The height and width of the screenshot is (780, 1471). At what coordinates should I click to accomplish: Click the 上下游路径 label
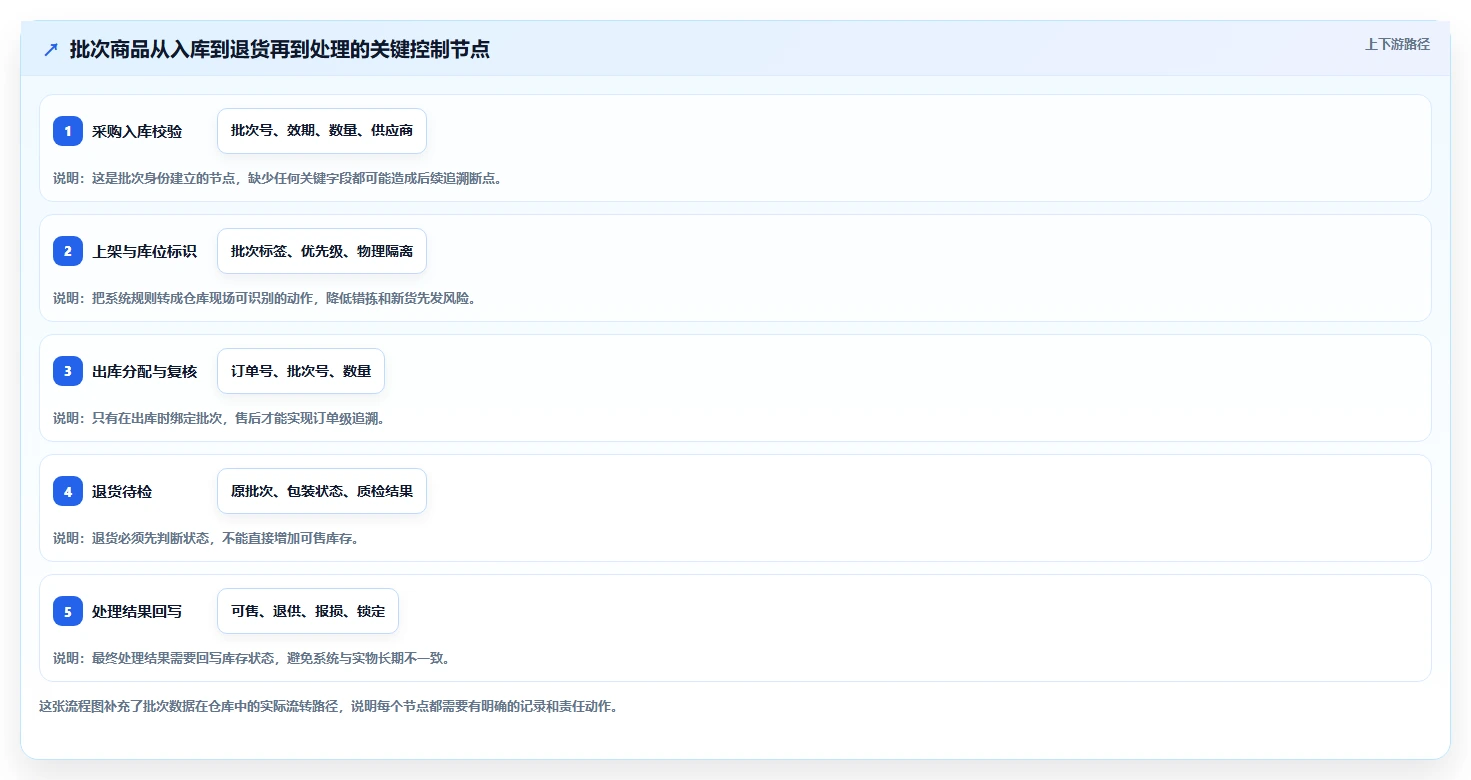1397,44
